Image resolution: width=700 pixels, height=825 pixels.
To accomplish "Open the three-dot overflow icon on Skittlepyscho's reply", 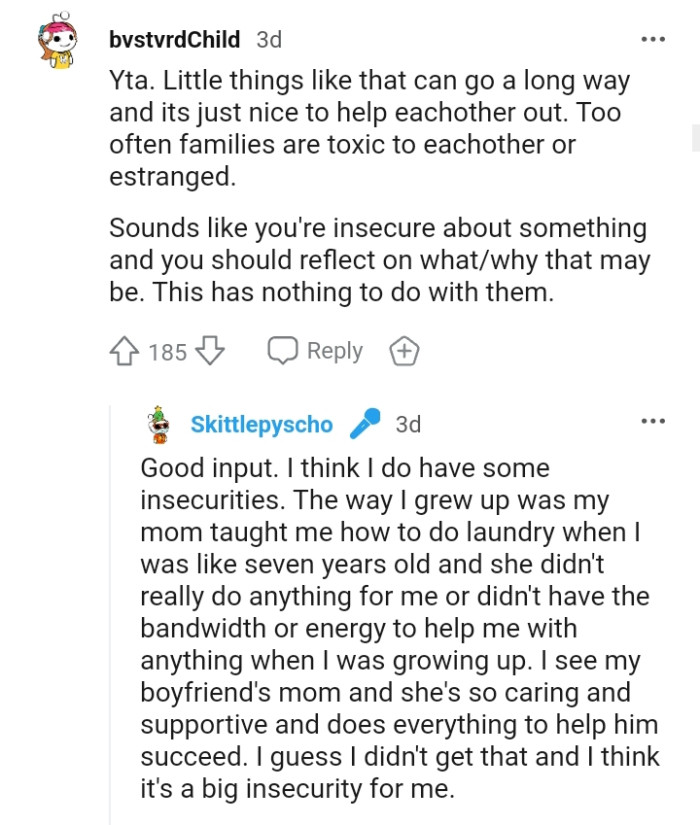I will click(x=653, y=422).
